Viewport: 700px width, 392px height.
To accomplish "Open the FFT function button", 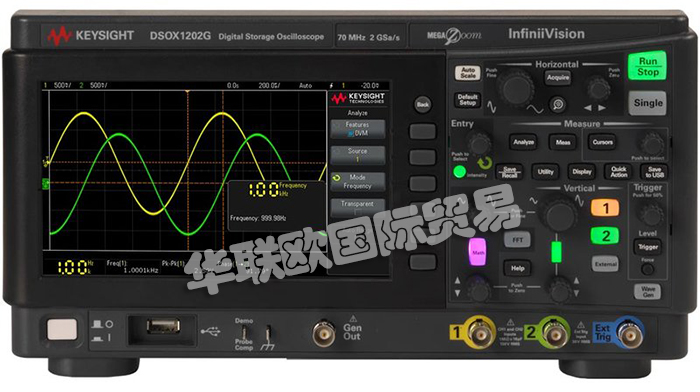I will [517, 240].
